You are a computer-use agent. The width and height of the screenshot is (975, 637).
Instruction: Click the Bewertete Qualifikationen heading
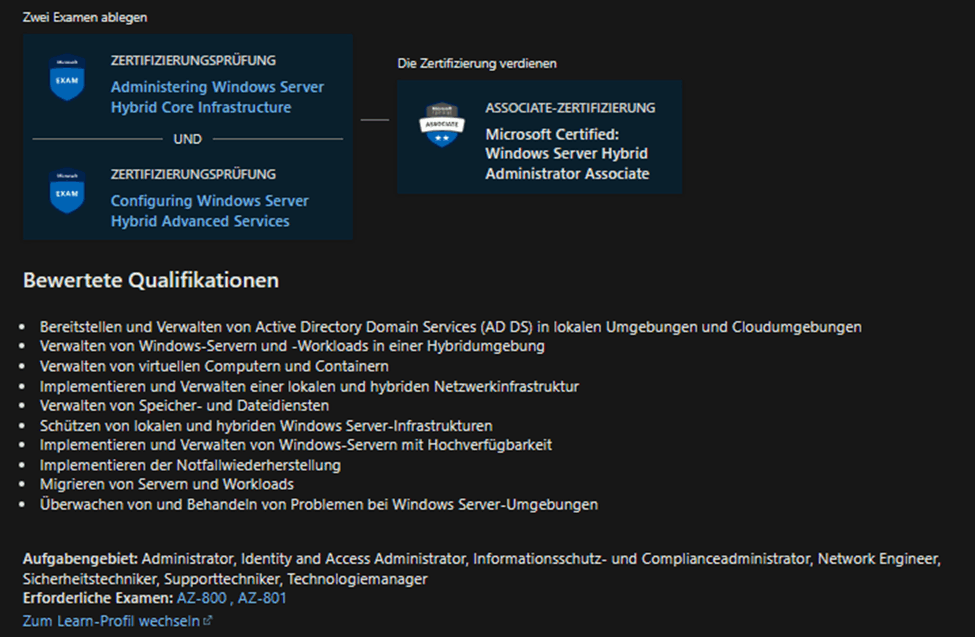151,281
